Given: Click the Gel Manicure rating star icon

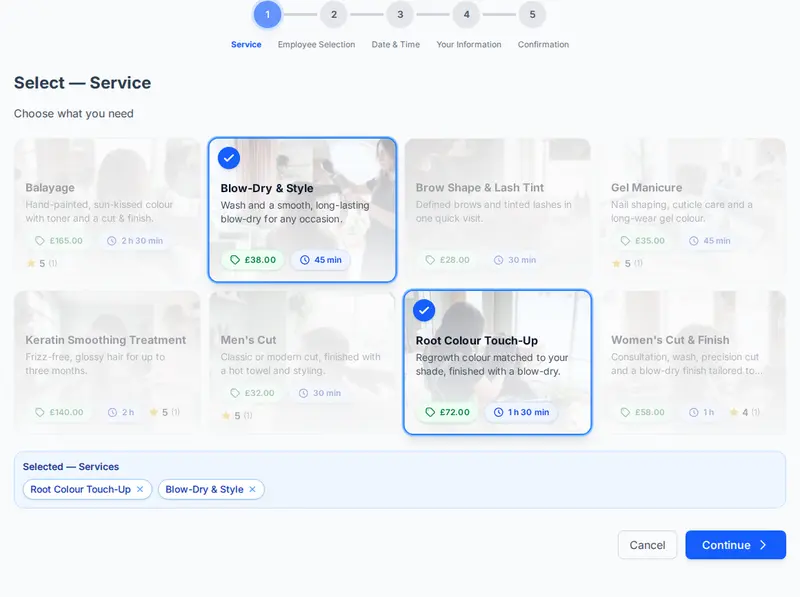Looking at the screenshot, I should (616, 263).
